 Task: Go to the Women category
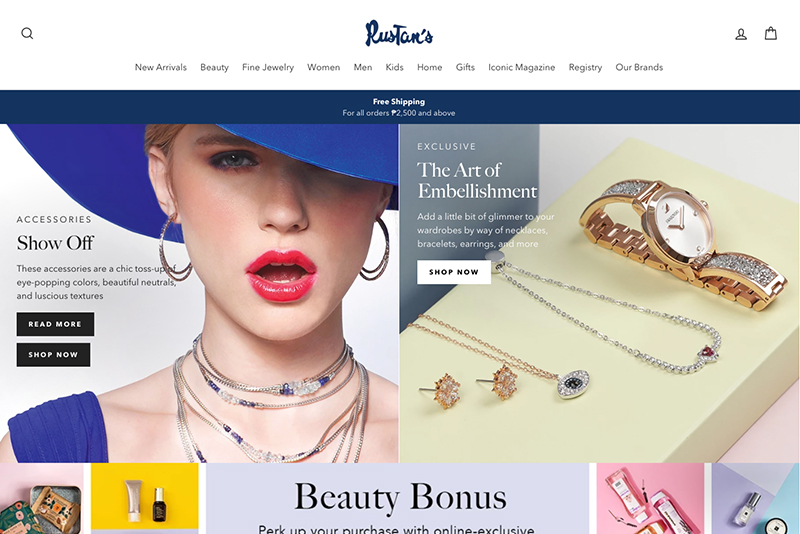[323, 67]
